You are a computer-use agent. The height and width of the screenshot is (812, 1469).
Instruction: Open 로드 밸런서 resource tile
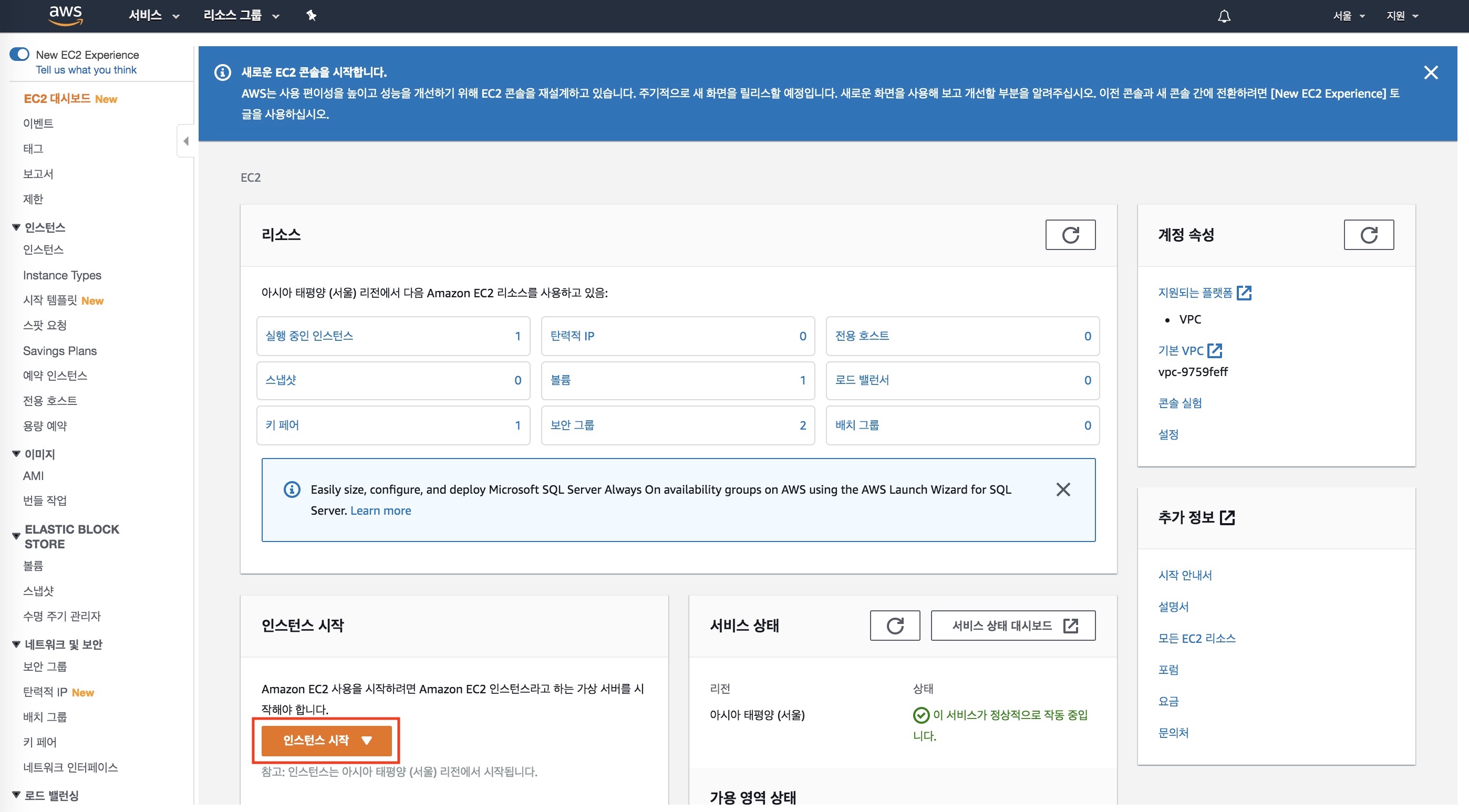click(963, 380)
